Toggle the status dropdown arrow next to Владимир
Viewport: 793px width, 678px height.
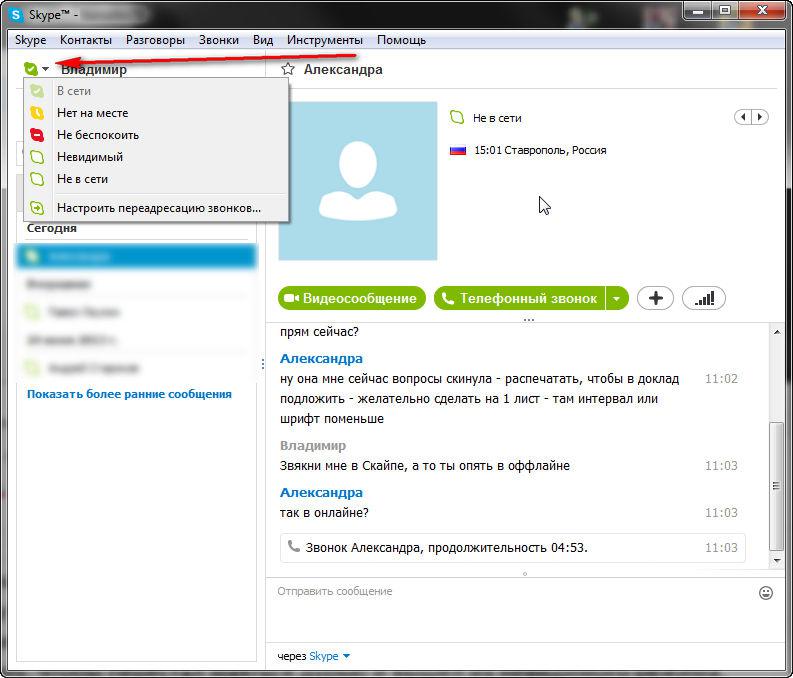46,69
